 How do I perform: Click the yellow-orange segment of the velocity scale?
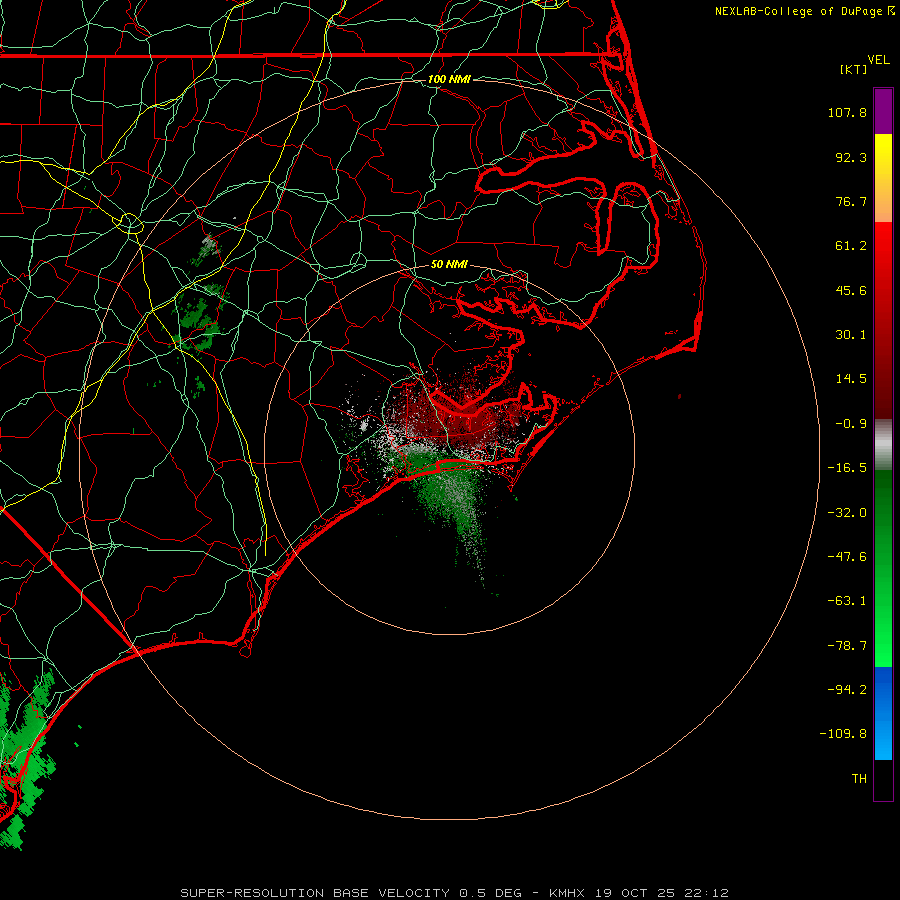click(883, 178)
